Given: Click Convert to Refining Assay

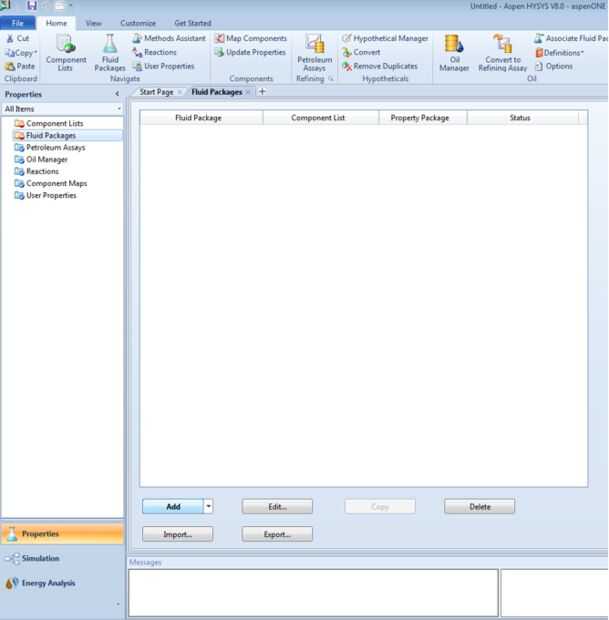Looking at the screenshot, I should pos(503,53).
